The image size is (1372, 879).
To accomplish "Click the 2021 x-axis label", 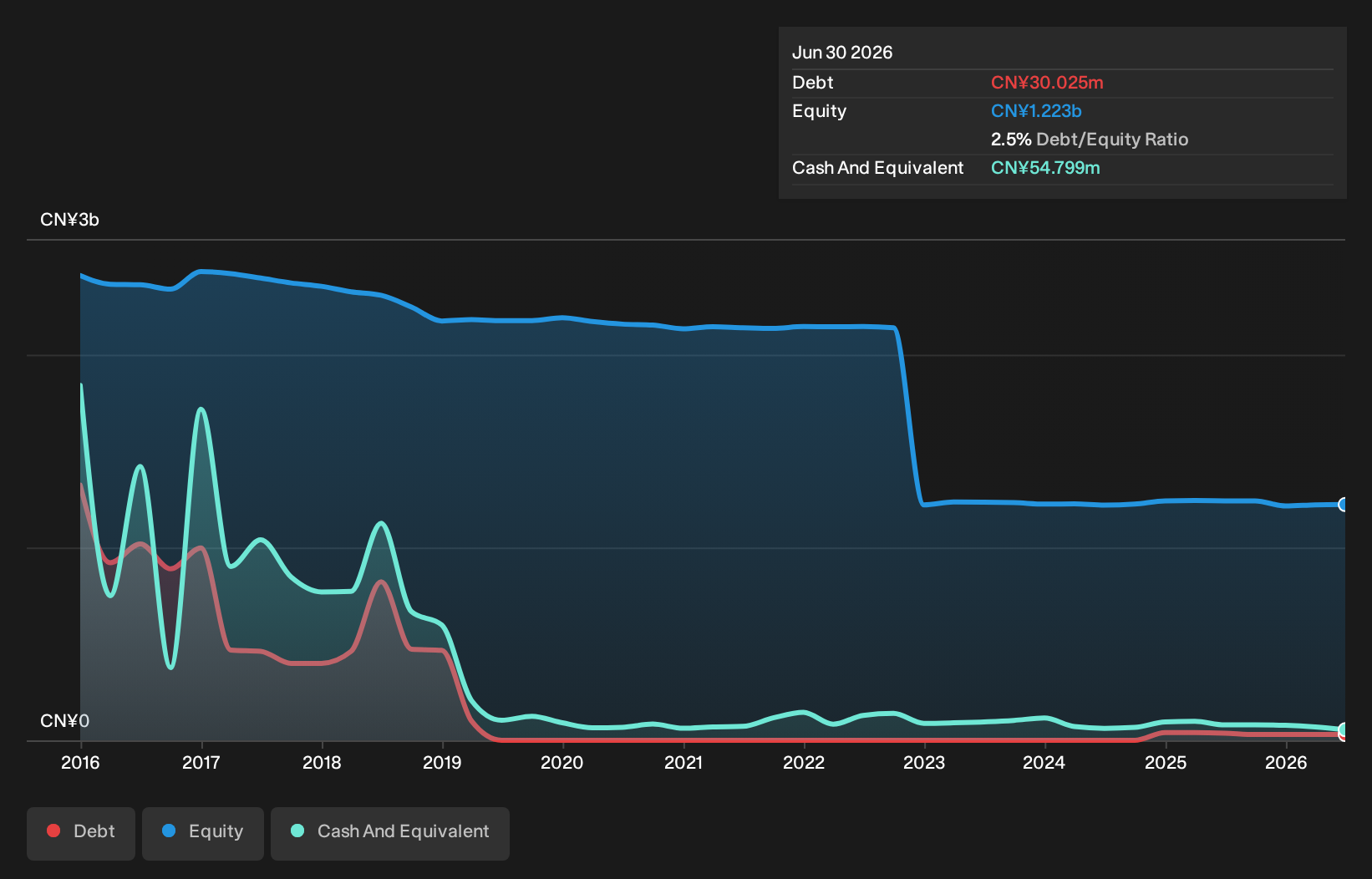I will (683, 763).
